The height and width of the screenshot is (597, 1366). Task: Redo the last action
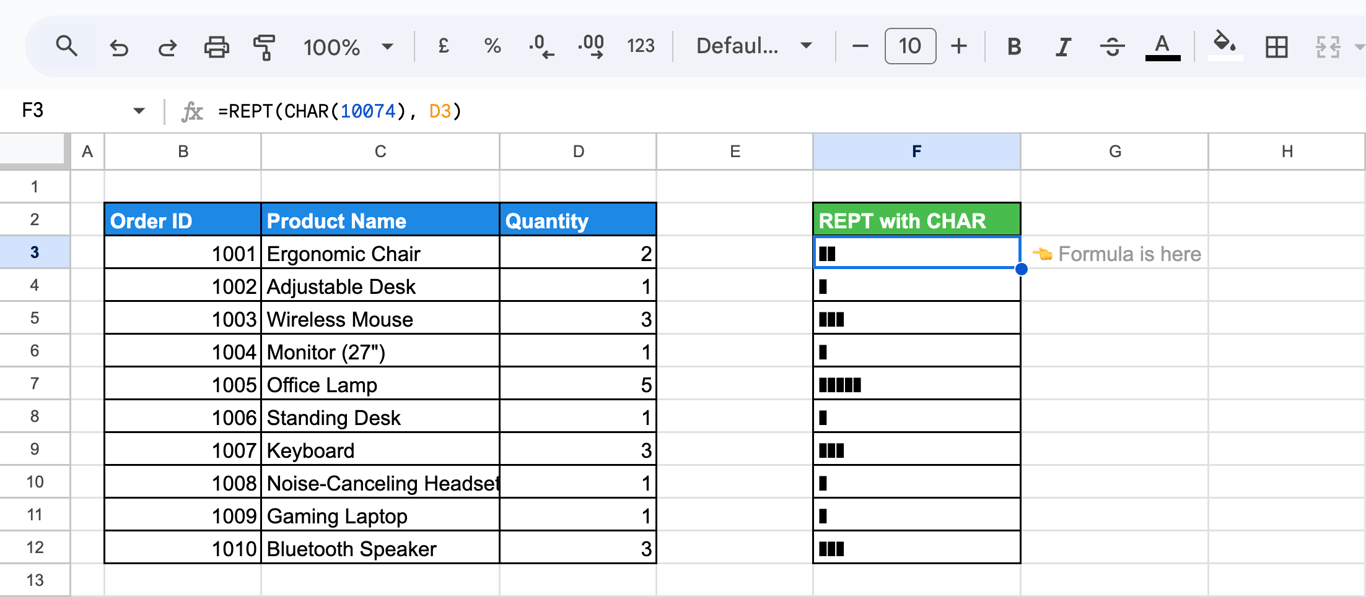tap(167, 47)
